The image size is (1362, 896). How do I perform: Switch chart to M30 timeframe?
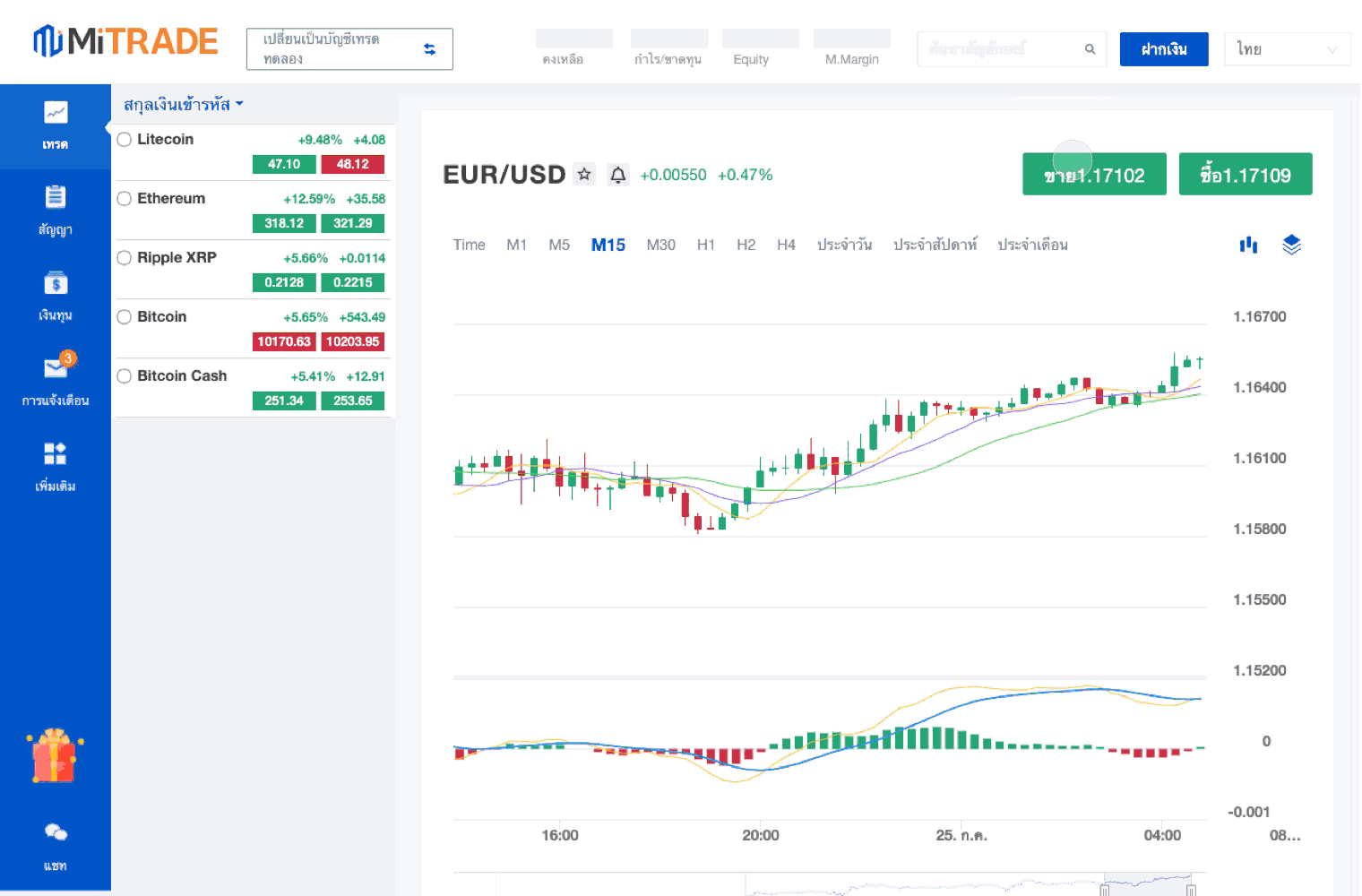tap(660, 245)
